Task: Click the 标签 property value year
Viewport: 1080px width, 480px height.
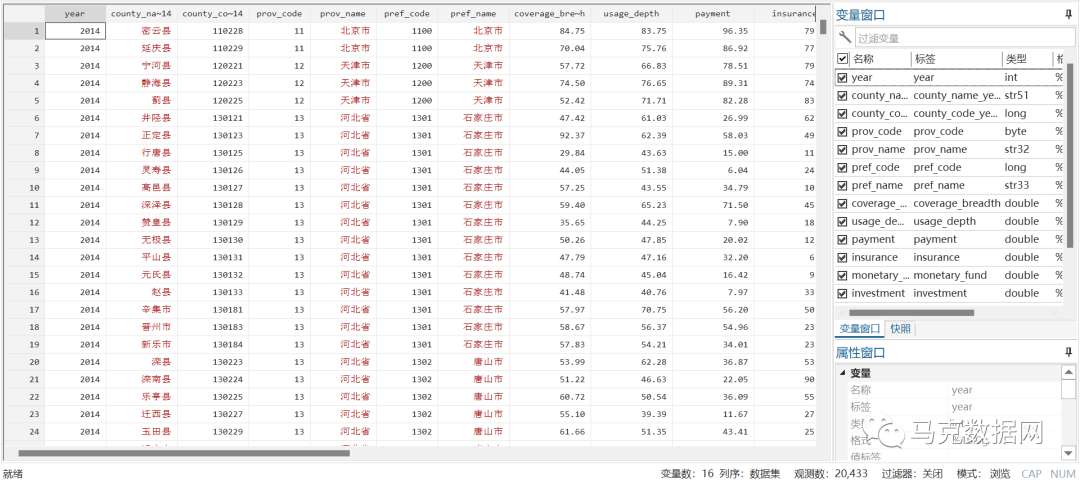Action: (x=962, y=407)
